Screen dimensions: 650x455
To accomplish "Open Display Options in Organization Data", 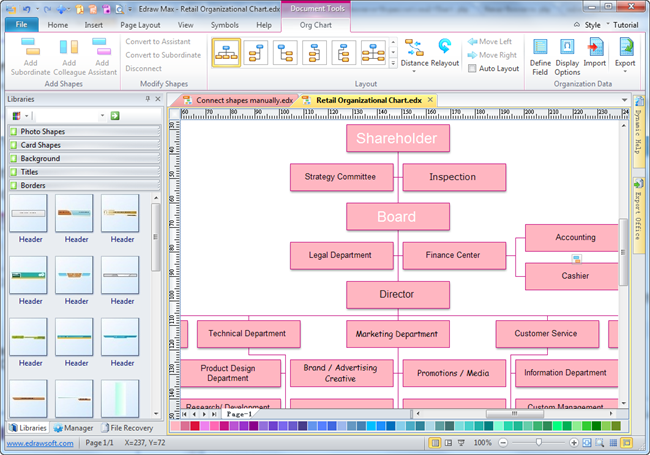I will pyautogui.click(x=567, y=57).
